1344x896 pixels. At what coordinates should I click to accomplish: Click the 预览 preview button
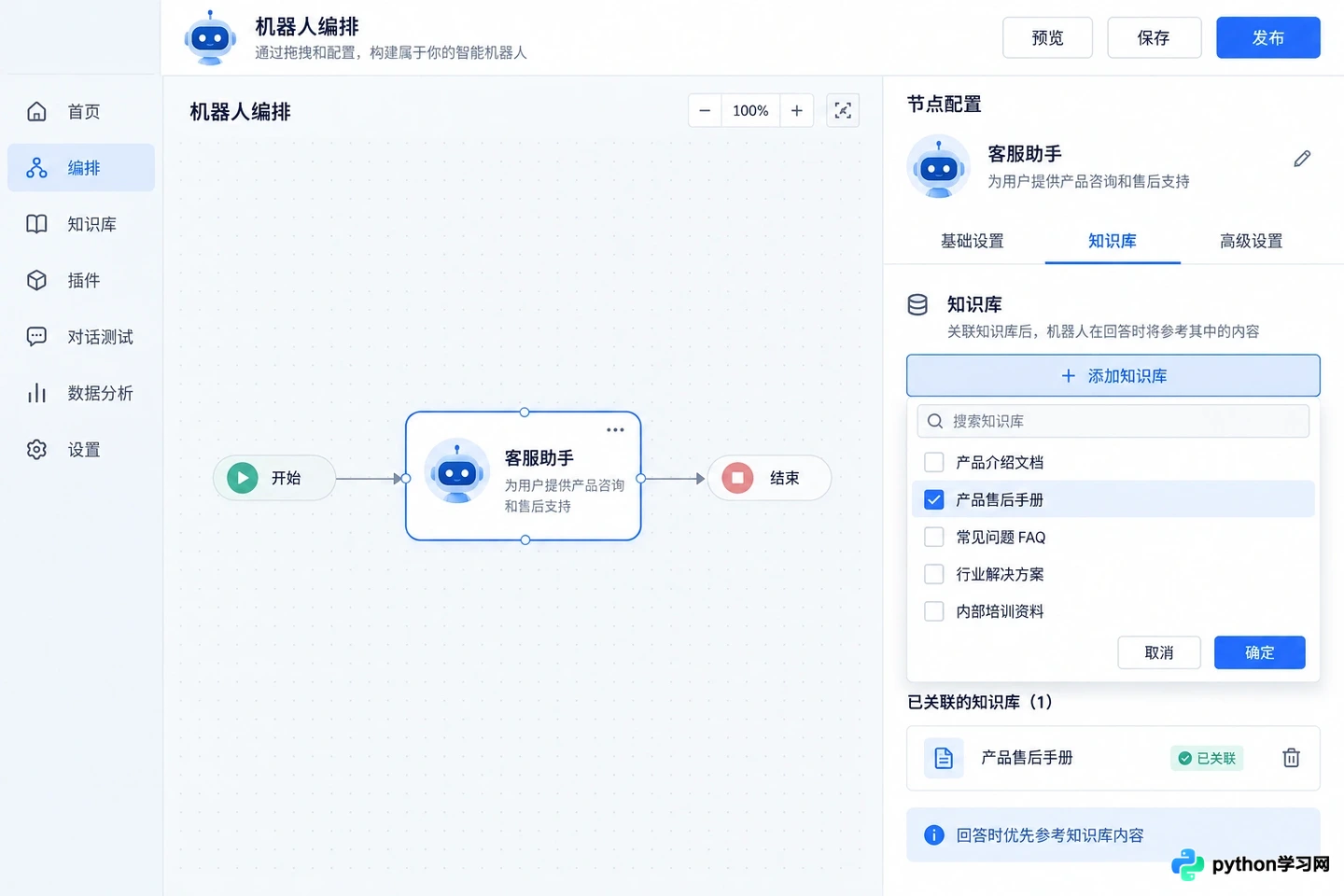coord(1047,37)
